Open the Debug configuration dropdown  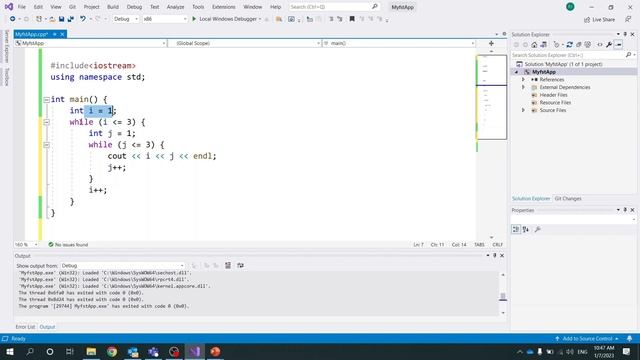coord(126,19)
